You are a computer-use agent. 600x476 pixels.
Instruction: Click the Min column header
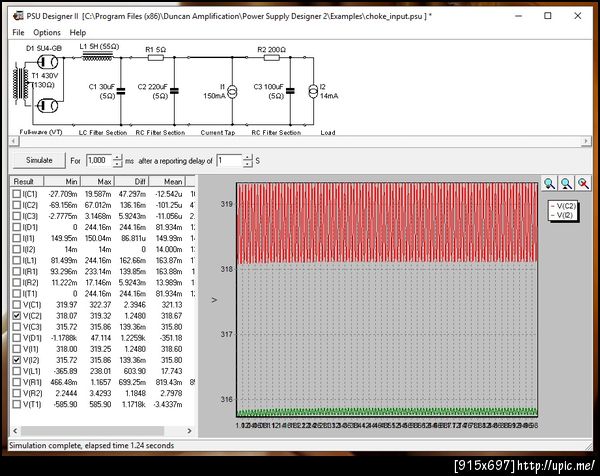pyautogui.click(x=62, y=181)
